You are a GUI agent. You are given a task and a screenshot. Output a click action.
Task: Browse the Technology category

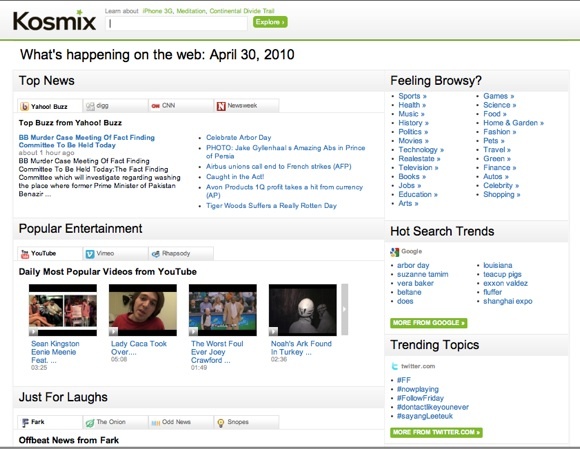[421, 150]
